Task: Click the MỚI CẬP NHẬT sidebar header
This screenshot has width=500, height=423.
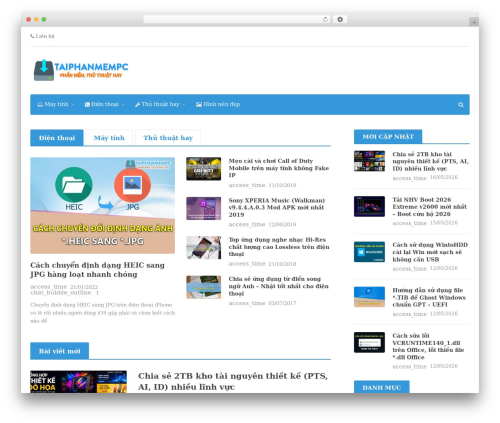Action: pos(388,137)
